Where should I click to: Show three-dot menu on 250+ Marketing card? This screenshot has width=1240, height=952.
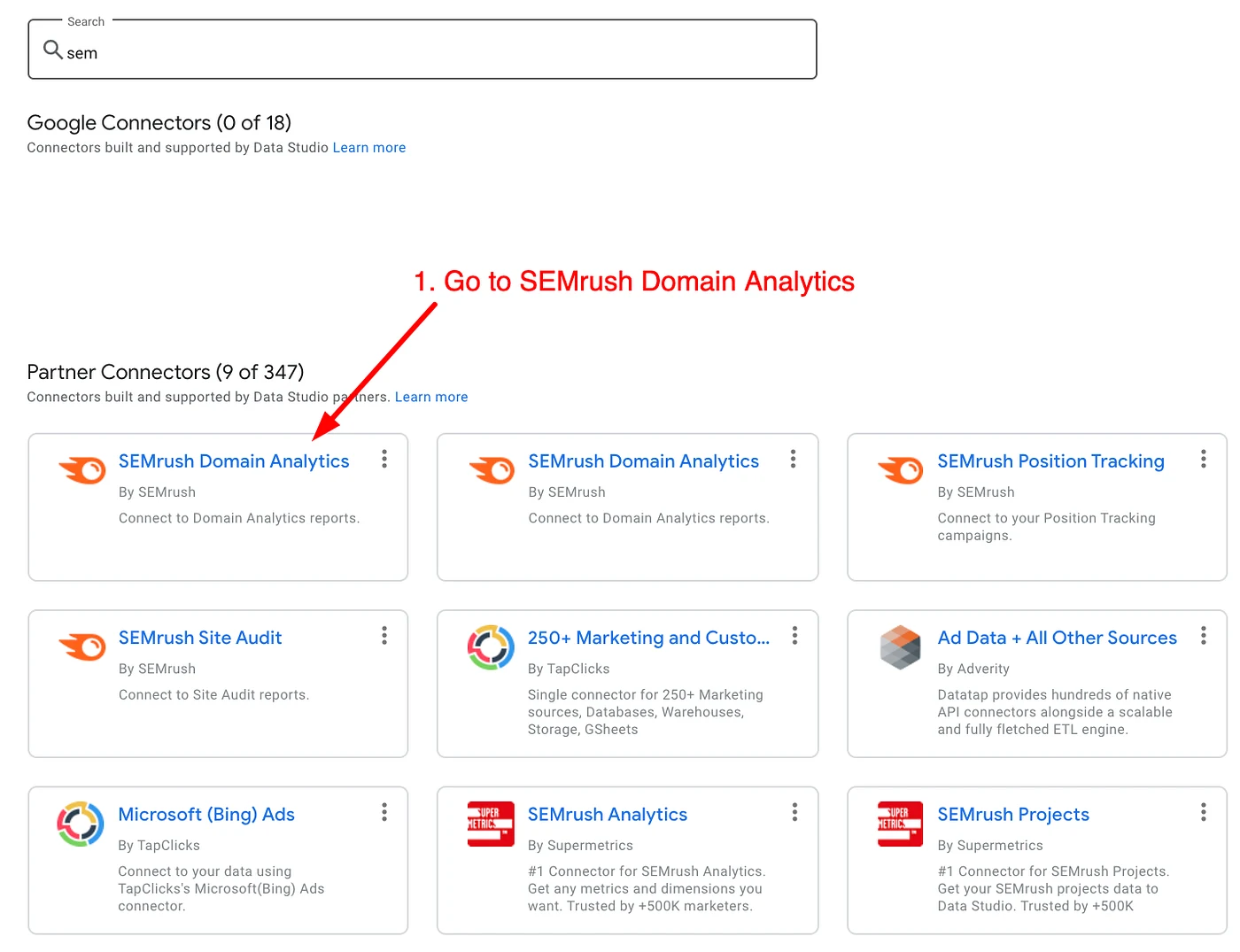[x=794, y=636]
